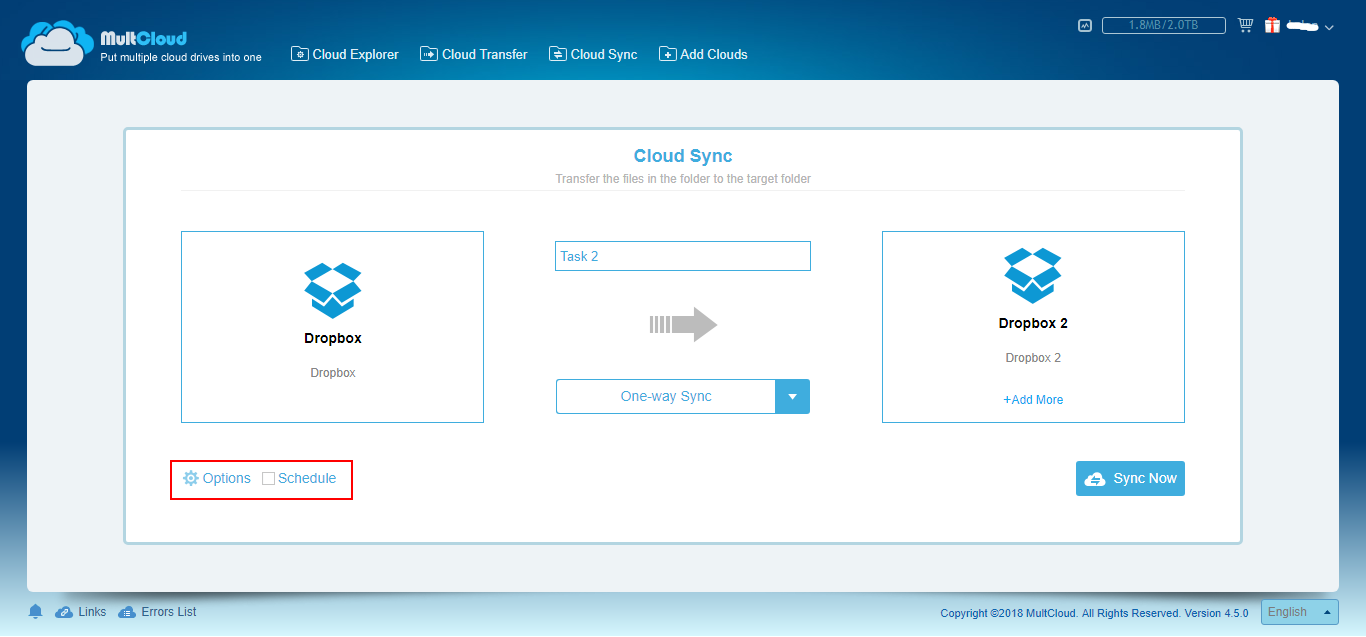Select the Dropbox source box

tap(332, 327)
